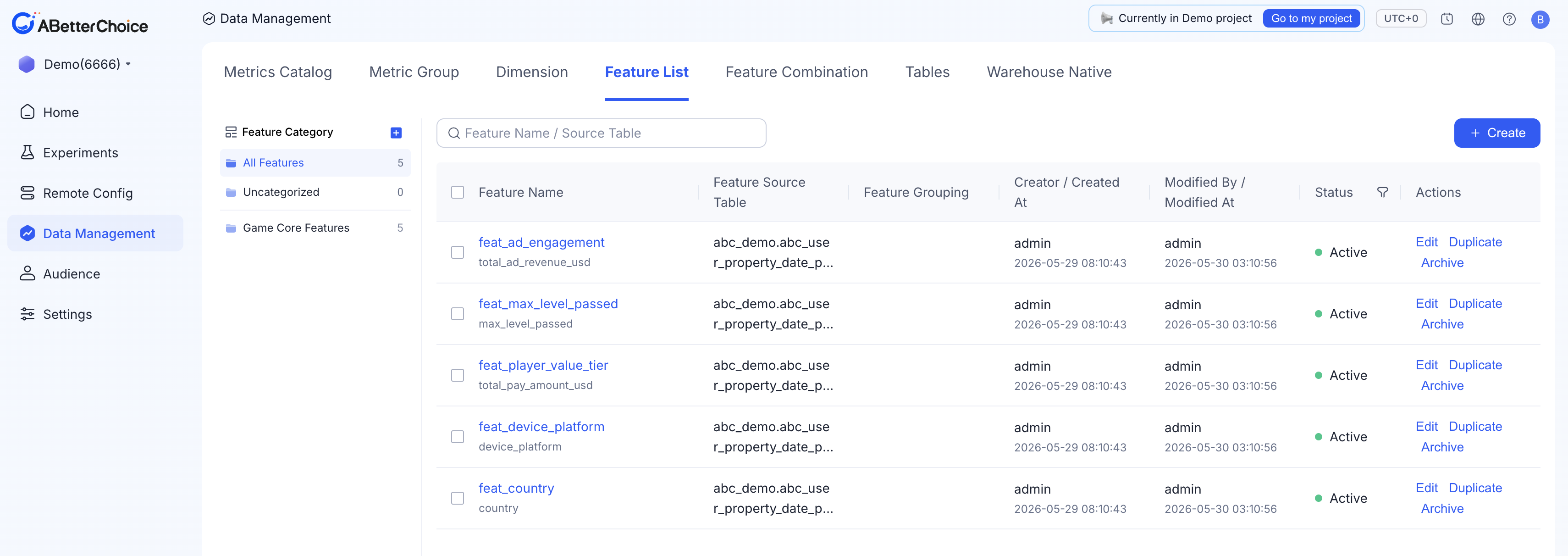Click the Create button
This screenshot has height=556, width=1568.
point(1497,133)
